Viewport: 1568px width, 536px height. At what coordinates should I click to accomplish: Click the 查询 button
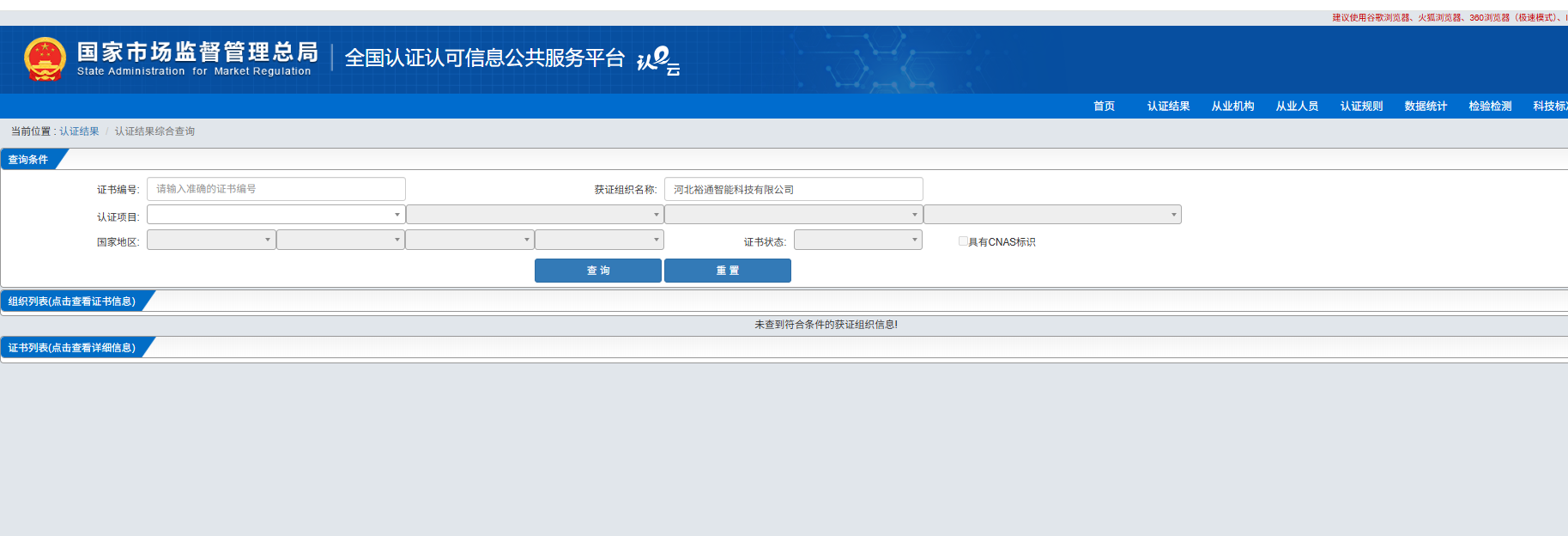pos(598,271)
